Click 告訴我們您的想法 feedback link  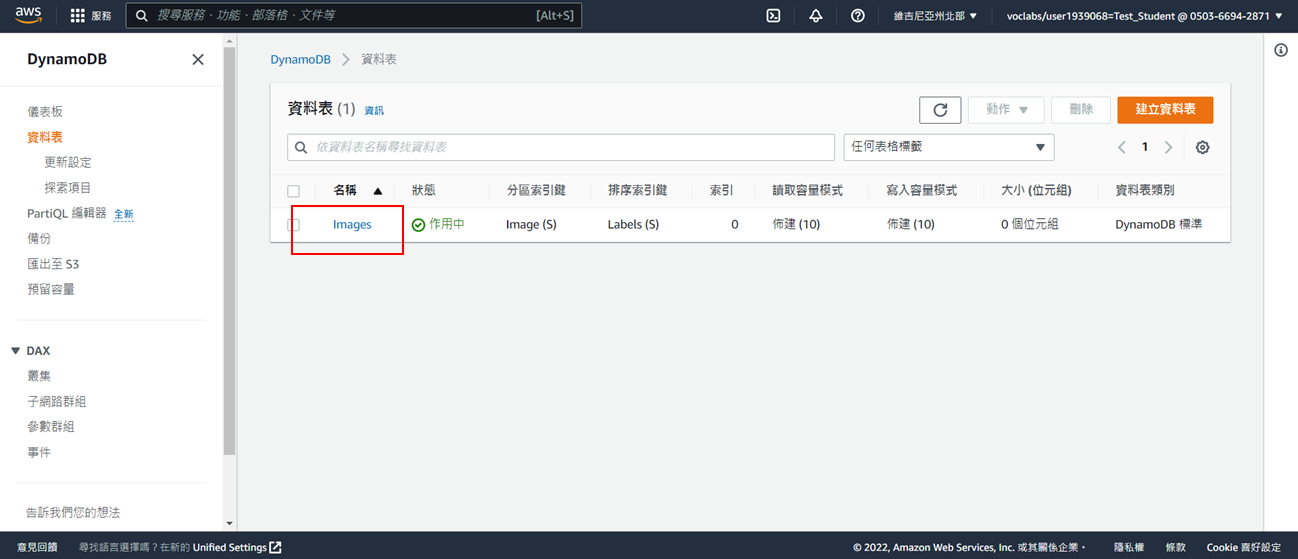73,512
